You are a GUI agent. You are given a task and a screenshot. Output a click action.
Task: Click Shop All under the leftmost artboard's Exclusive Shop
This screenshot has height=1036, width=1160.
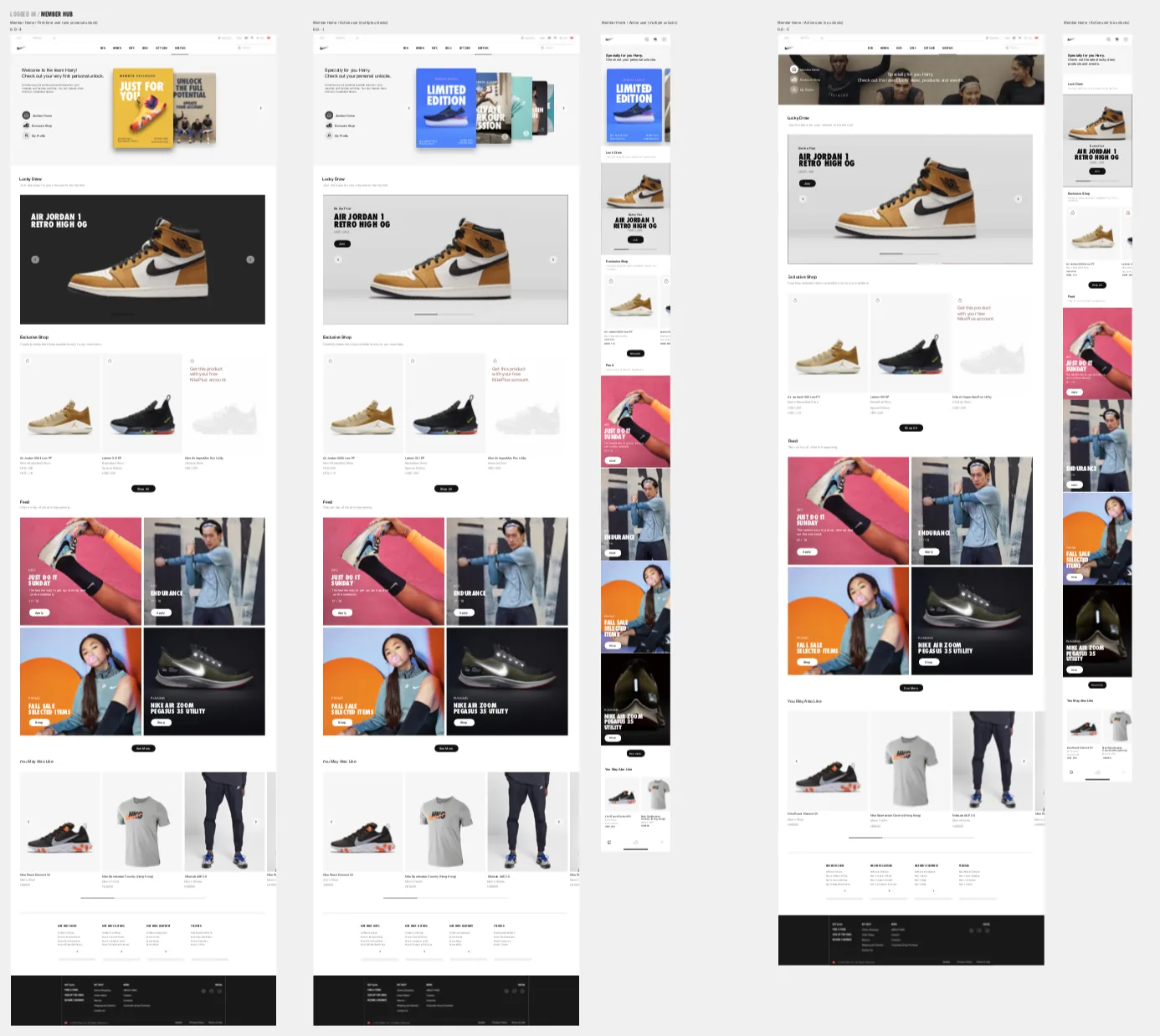coord(143,489)
